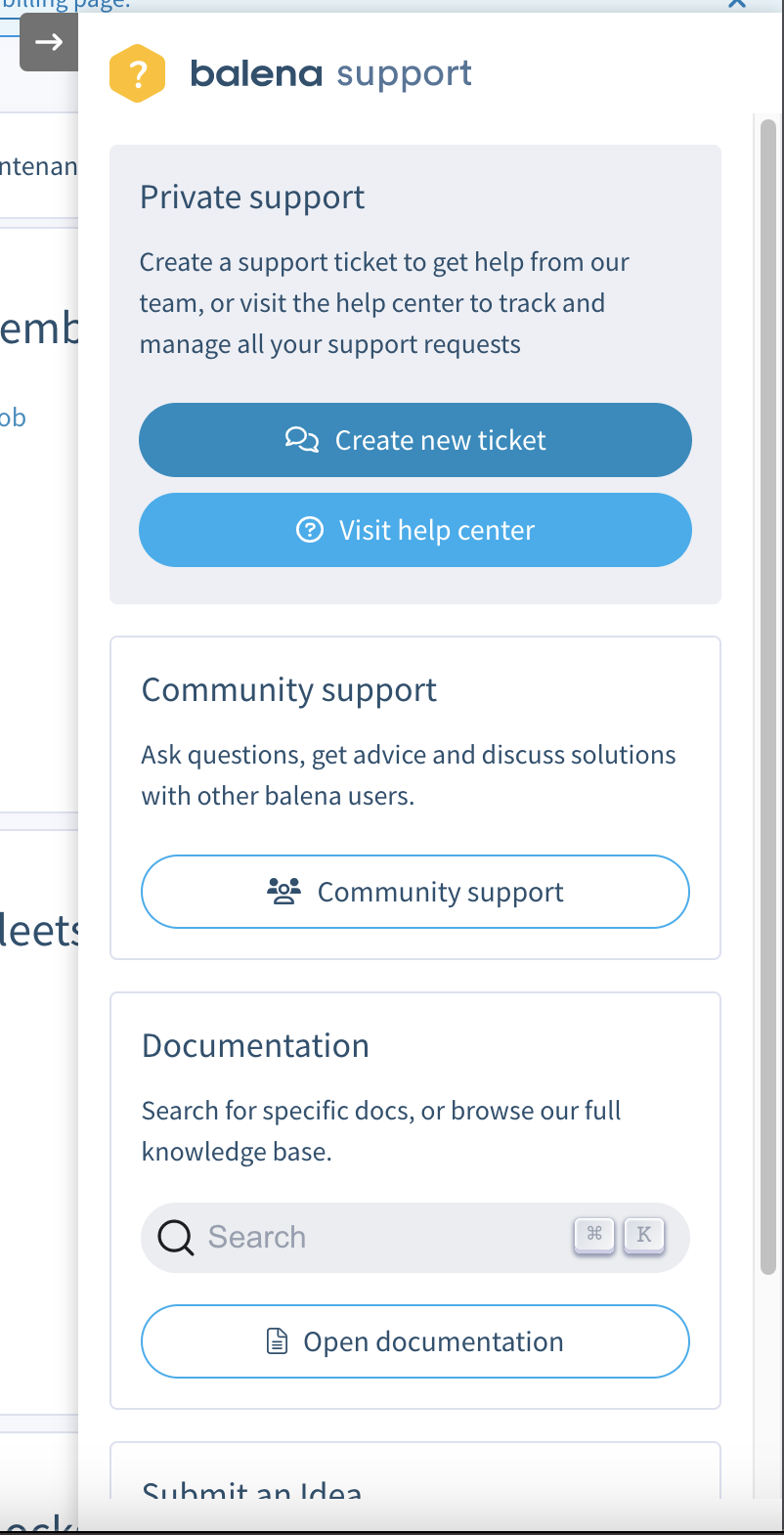Click the ⌘ key badge in the search bar
The width and height of the screenshot is (784, 1535).
point(594,1235)
